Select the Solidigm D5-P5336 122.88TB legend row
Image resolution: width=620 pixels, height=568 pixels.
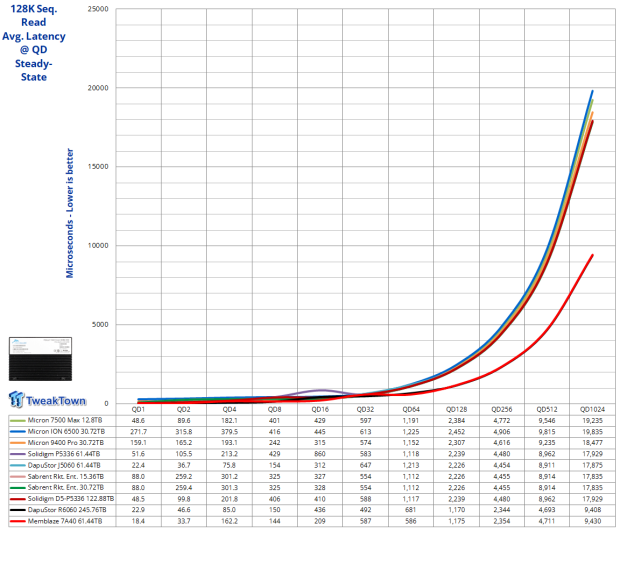point(62,499)
